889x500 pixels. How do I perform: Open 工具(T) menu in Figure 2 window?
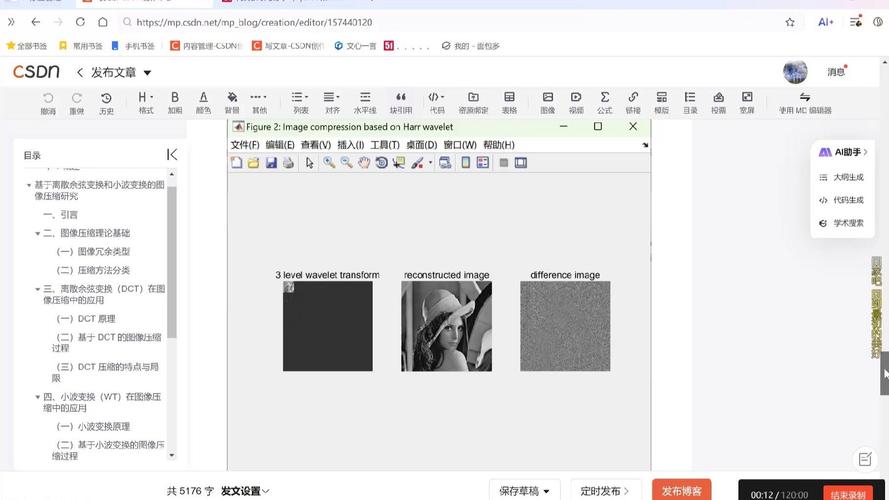click(x=385, y=145)
